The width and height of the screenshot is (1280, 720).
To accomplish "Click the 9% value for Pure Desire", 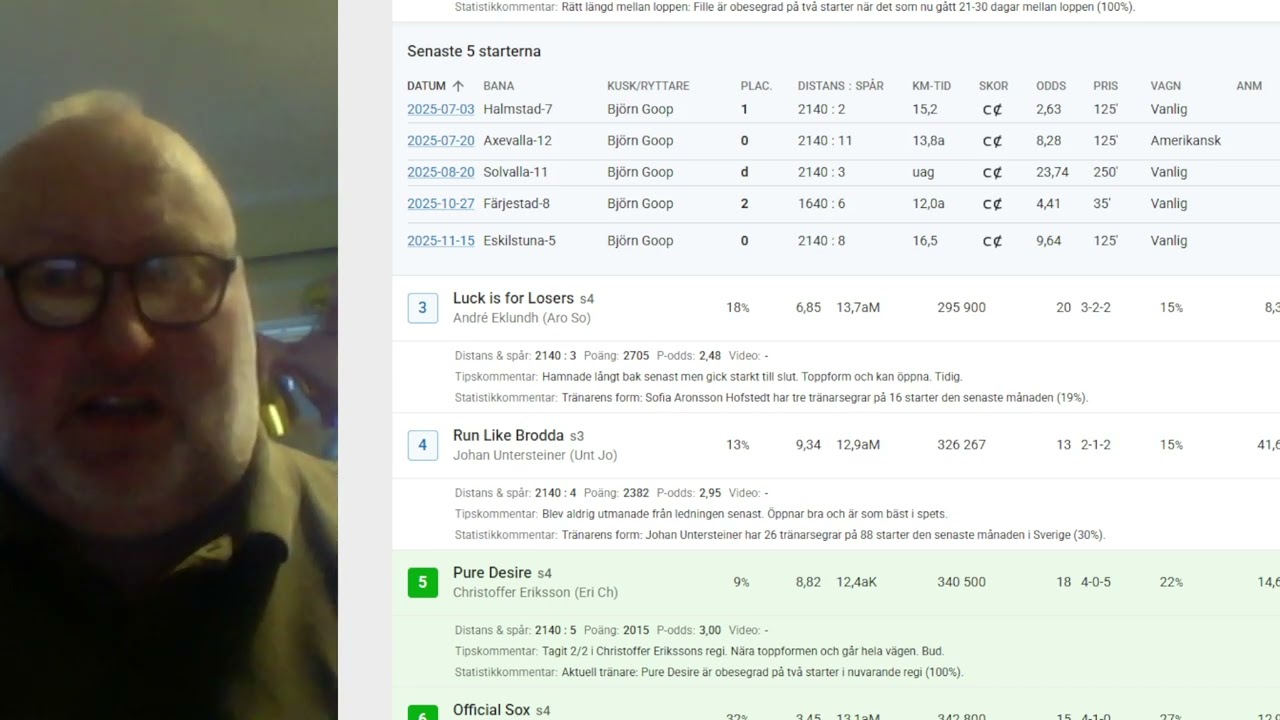I will [x=741, y=582].
